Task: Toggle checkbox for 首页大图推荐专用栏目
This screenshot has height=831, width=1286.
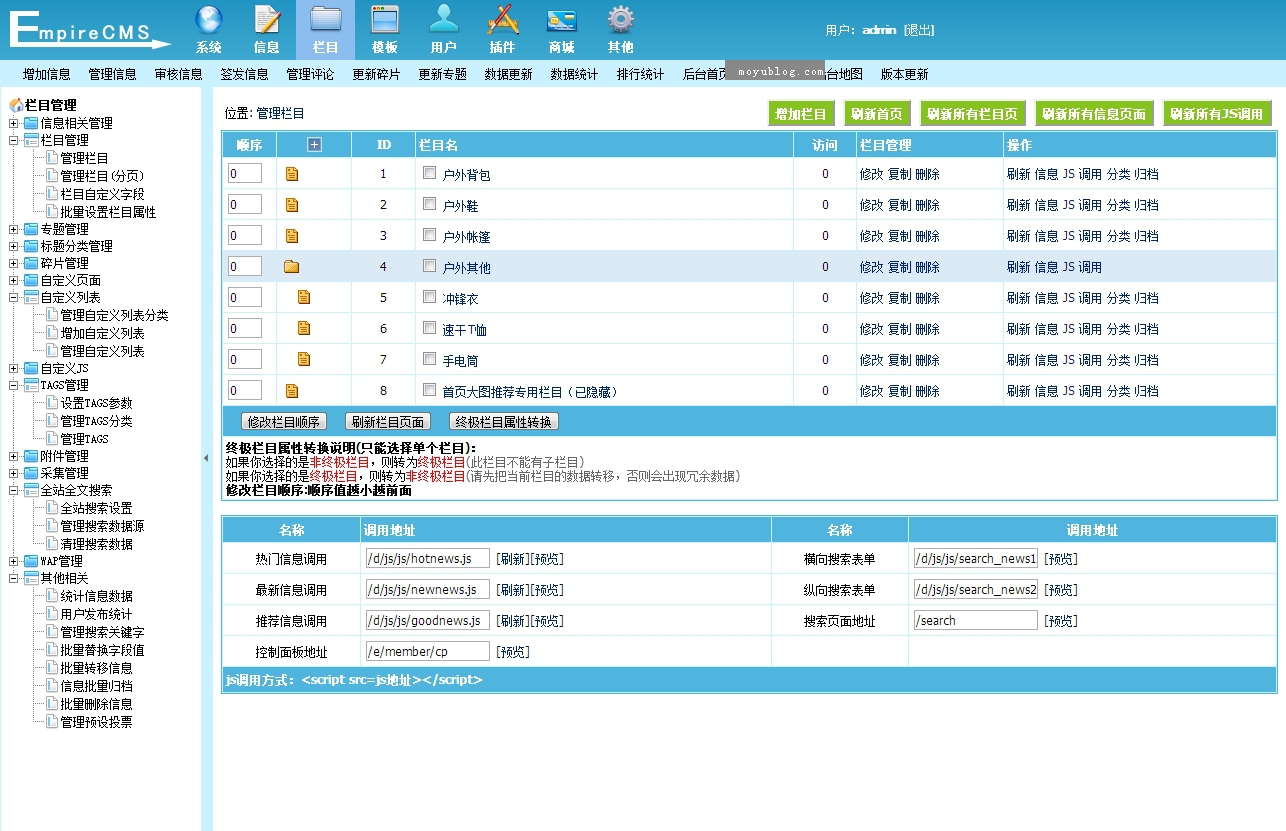Action: pyautogui.click(x=429, y=390)
